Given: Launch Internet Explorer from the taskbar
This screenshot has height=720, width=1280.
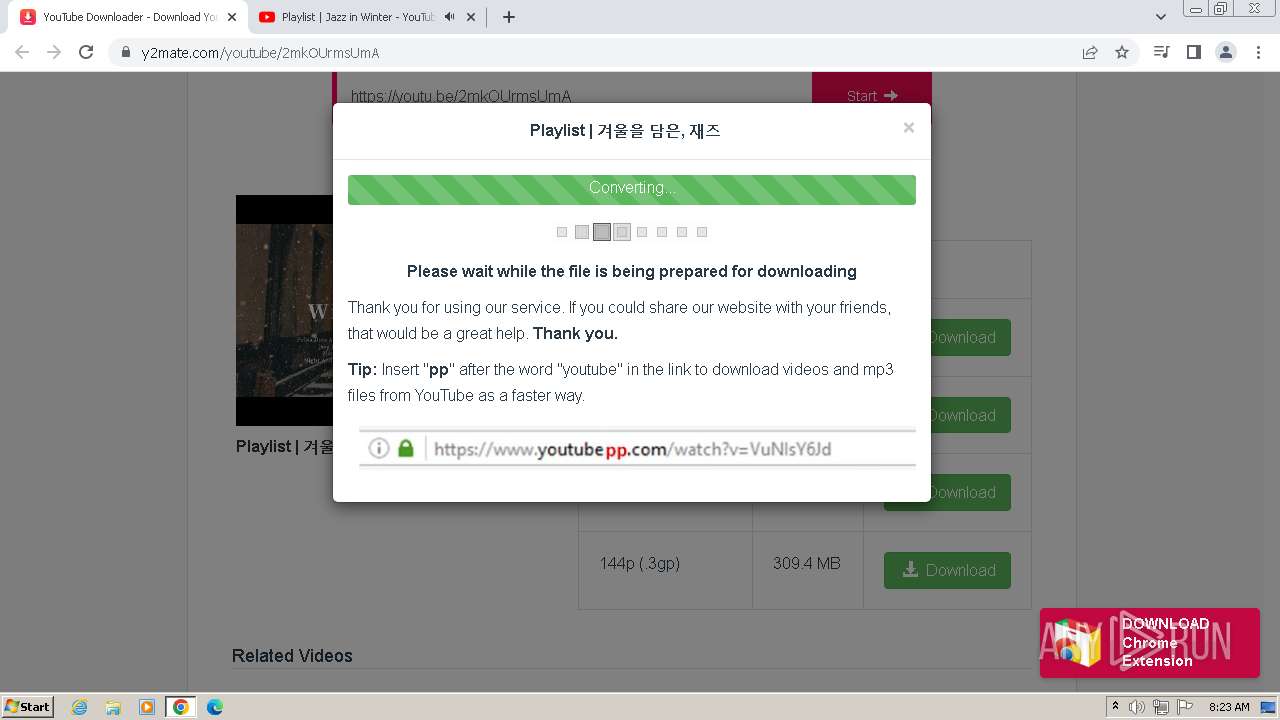Looking at the screenshot, I should [x=80, y=707].
